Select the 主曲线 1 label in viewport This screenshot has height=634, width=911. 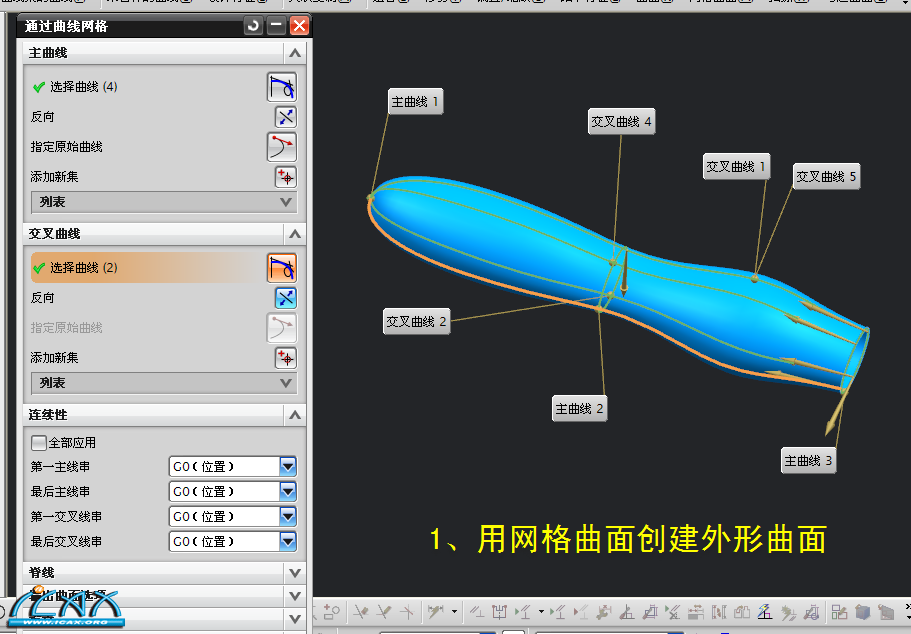(x=415, y=102)
